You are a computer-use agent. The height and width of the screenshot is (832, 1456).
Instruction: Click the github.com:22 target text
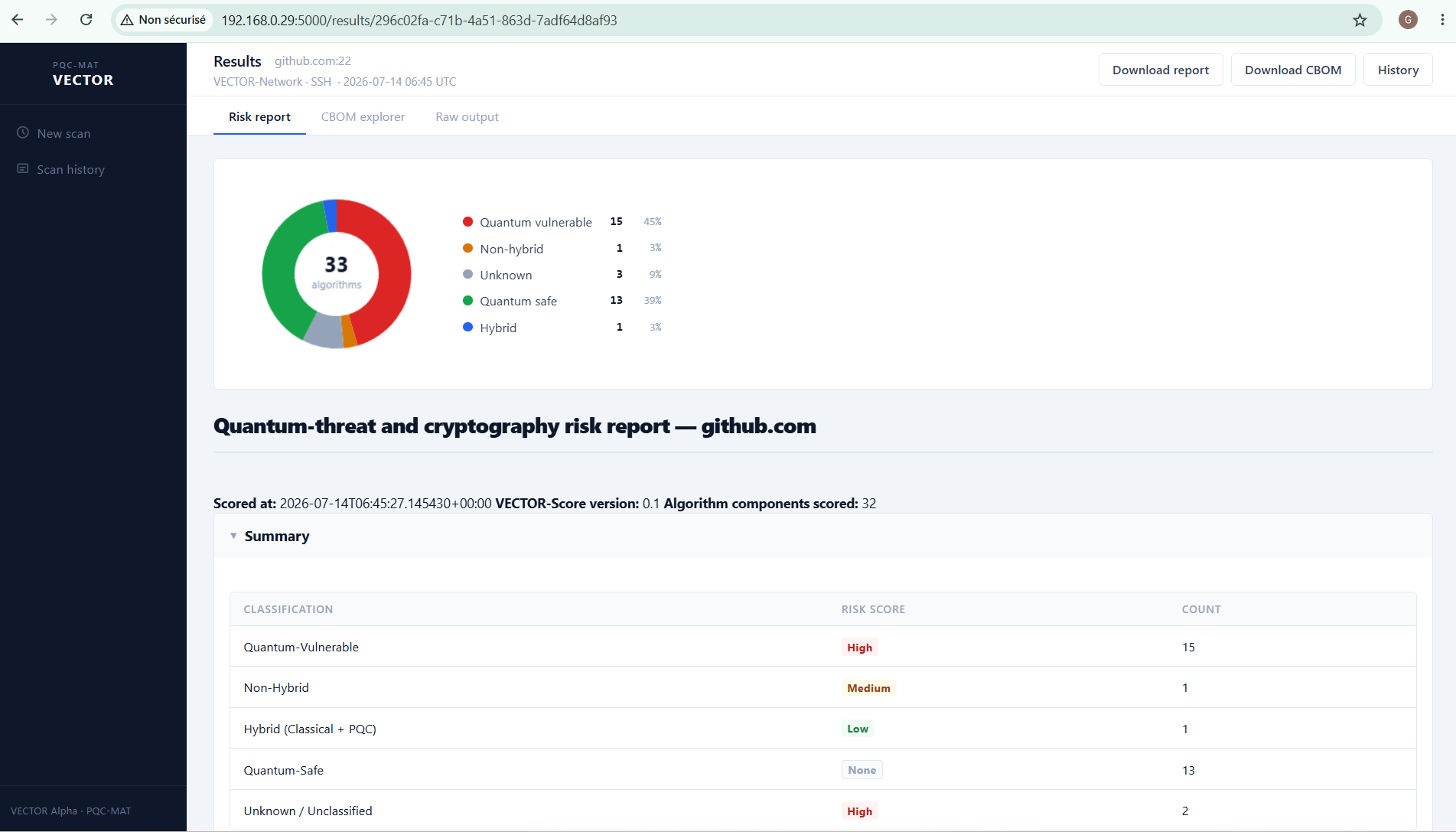pos(312,61)
